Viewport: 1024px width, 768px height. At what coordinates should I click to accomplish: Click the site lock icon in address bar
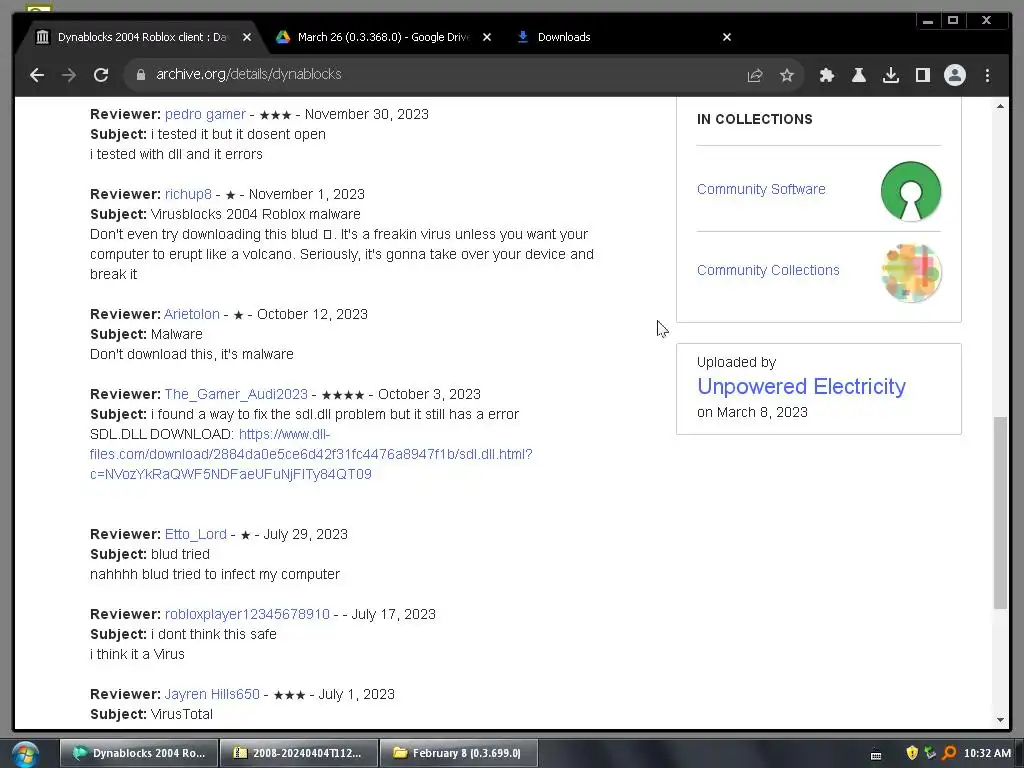140,75
